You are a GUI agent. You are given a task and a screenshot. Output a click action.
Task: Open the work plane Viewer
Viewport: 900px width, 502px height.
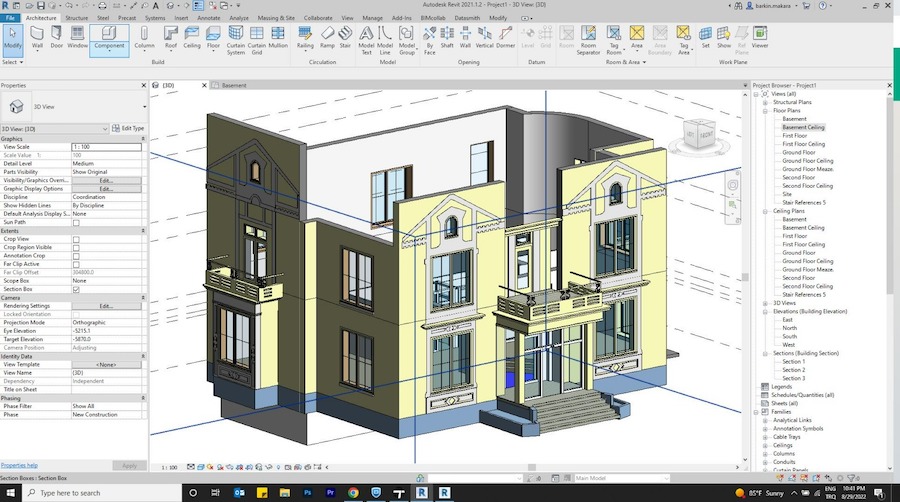coord(760,38)
